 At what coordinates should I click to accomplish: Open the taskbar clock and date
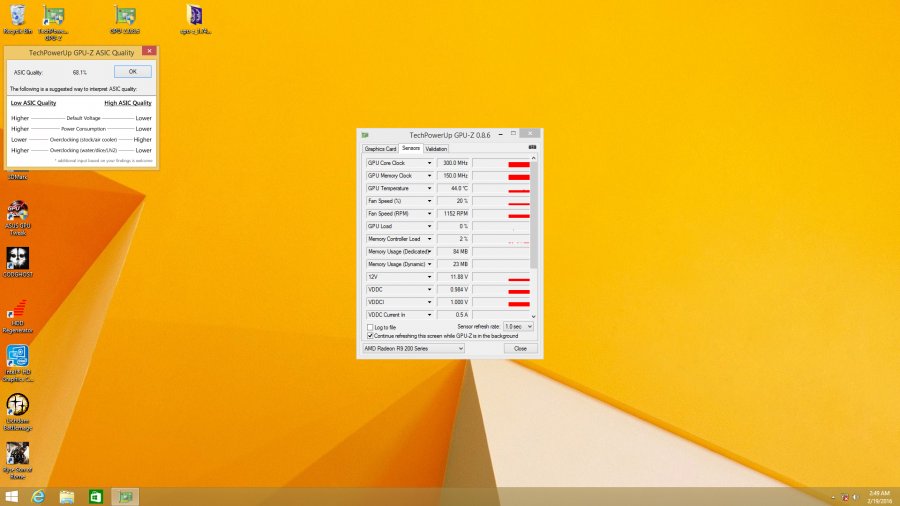(879, 497)
